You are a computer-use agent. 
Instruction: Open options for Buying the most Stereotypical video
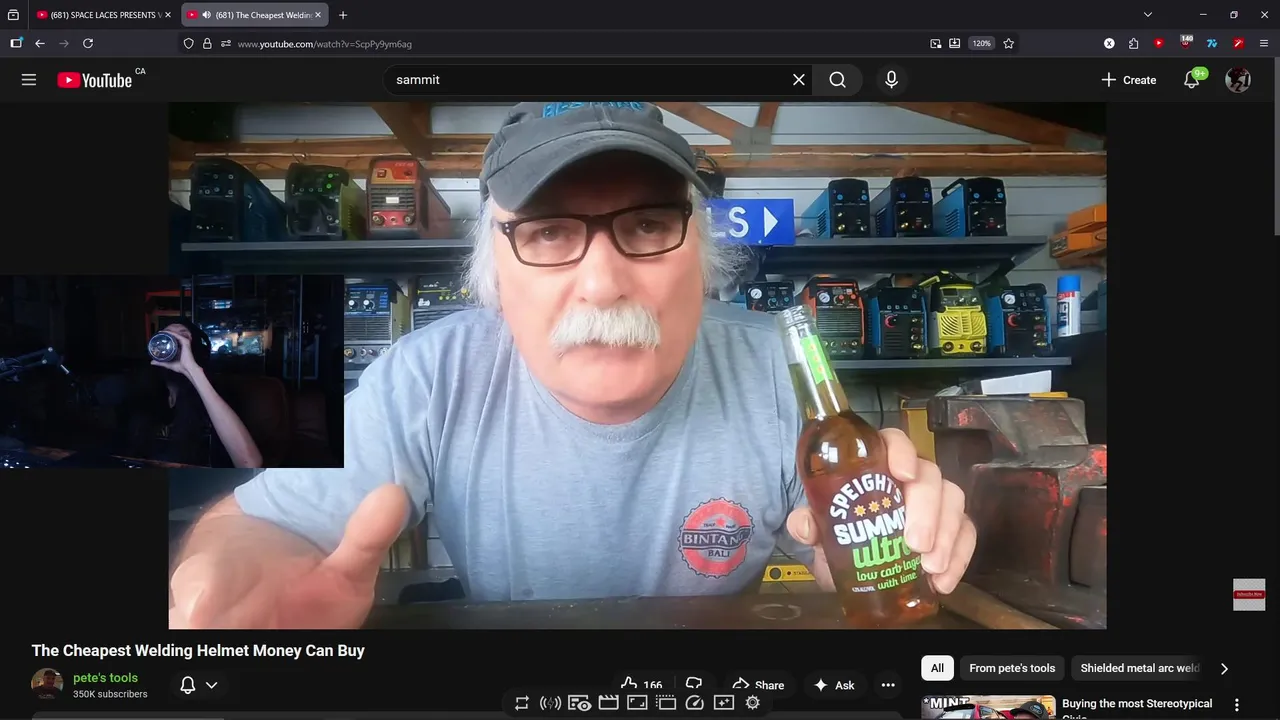pos(1237,705)
